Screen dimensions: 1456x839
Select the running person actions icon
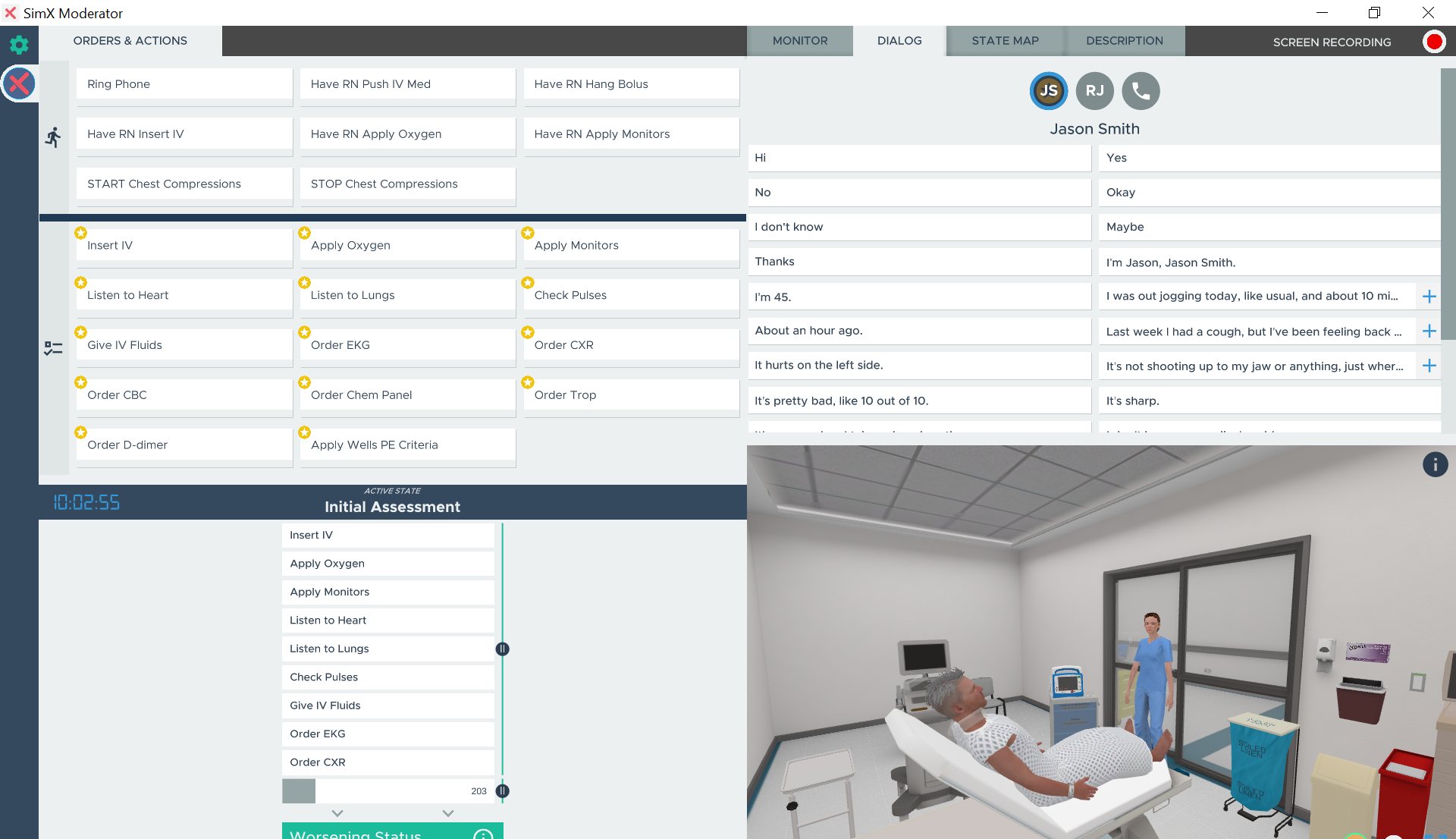click(53, 137)
